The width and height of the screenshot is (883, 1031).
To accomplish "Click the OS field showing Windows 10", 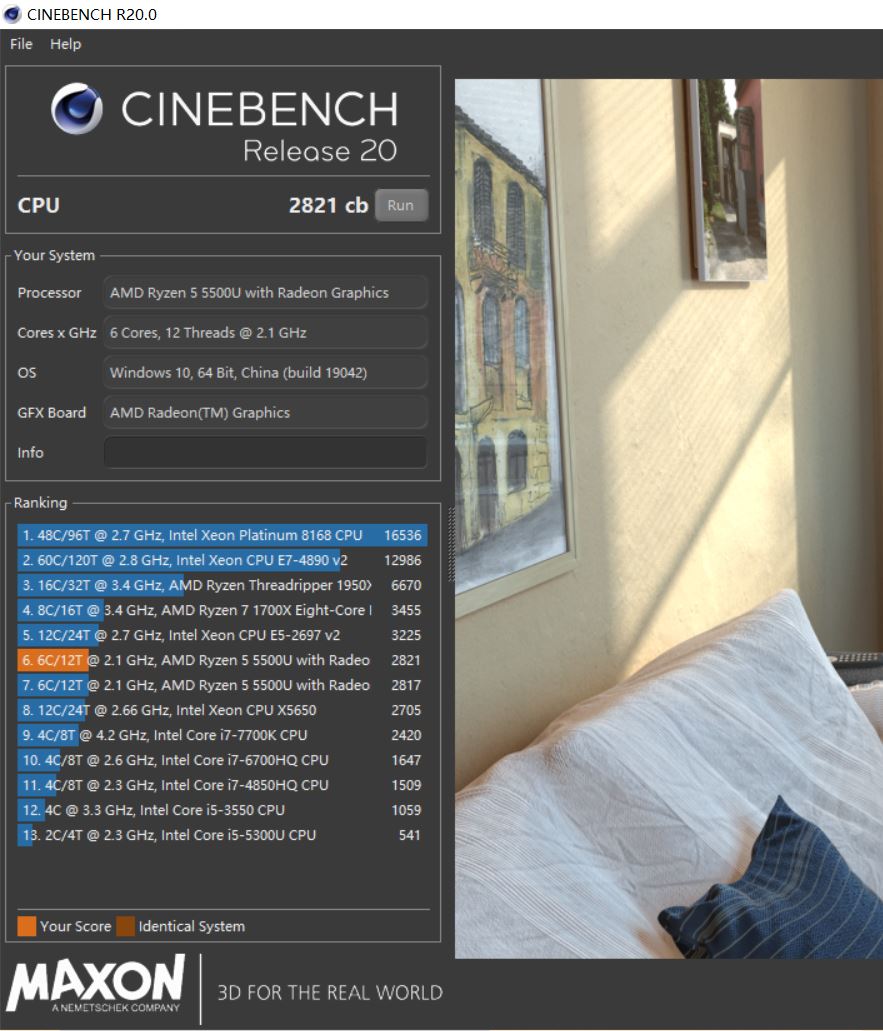I will [x=265, y=373].
